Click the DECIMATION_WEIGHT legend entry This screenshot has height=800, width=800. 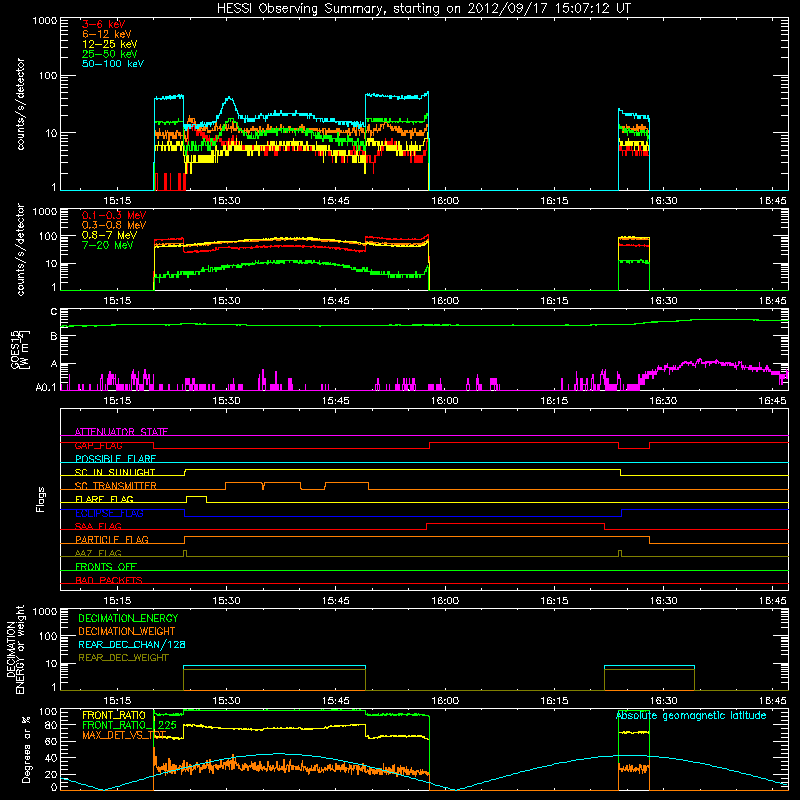coord(127,631)
